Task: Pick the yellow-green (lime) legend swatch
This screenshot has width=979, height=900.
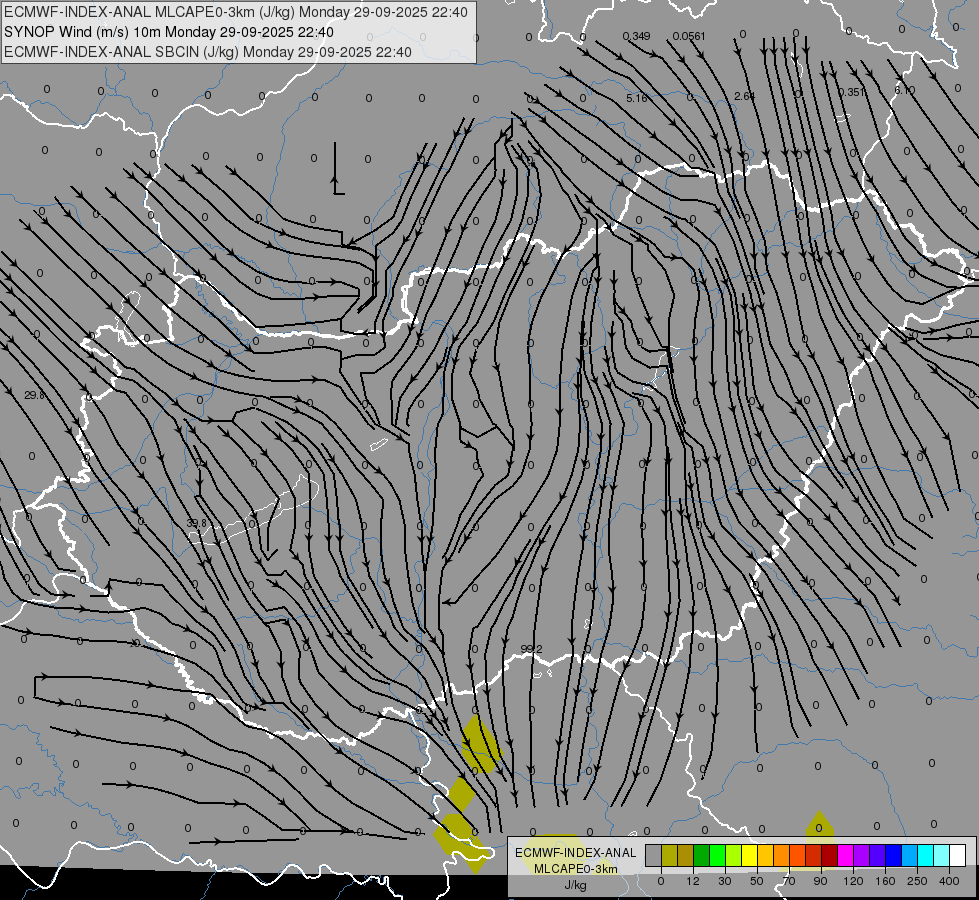Action: pos(733,855)
